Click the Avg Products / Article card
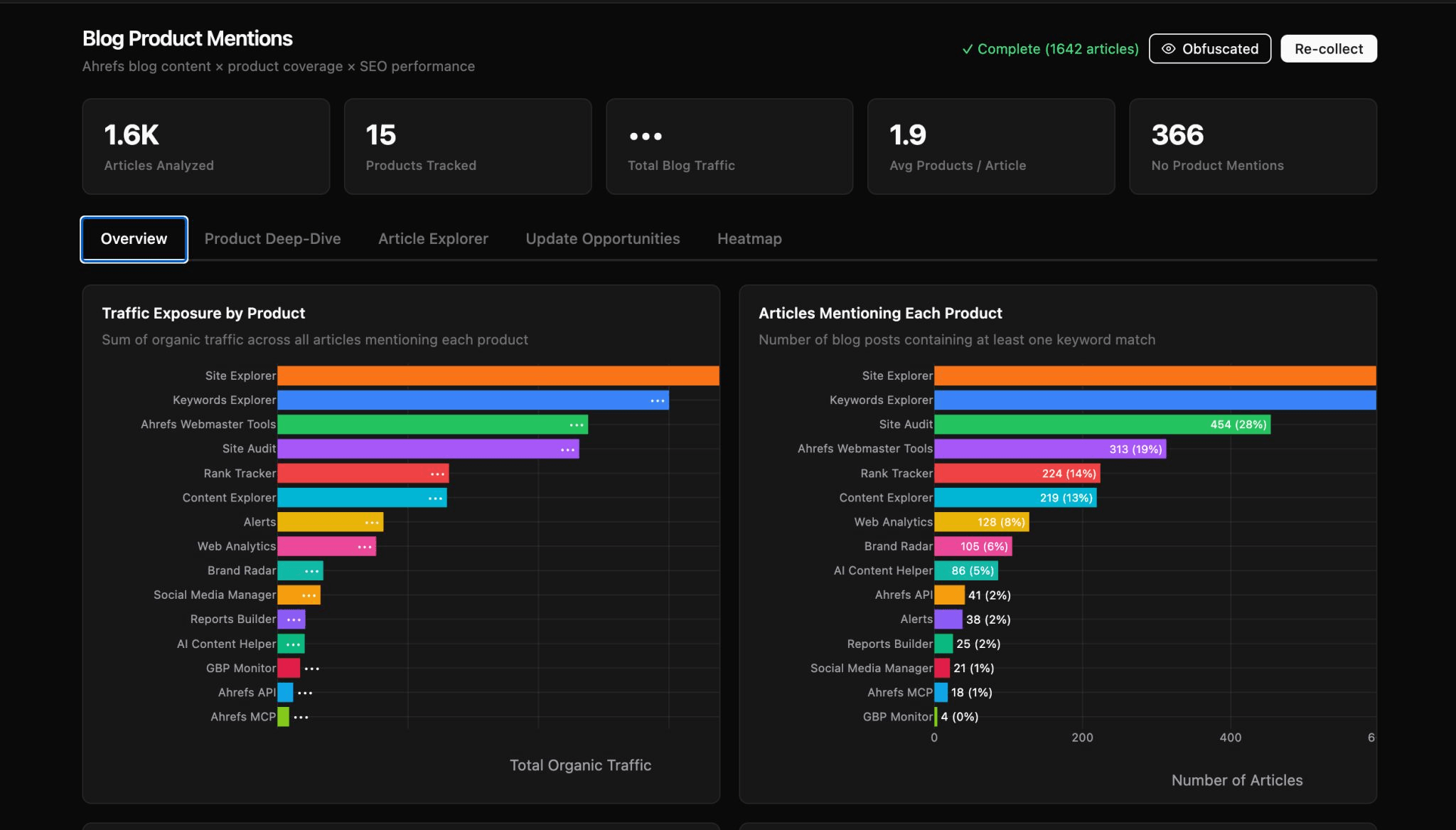 pos(990,146)
